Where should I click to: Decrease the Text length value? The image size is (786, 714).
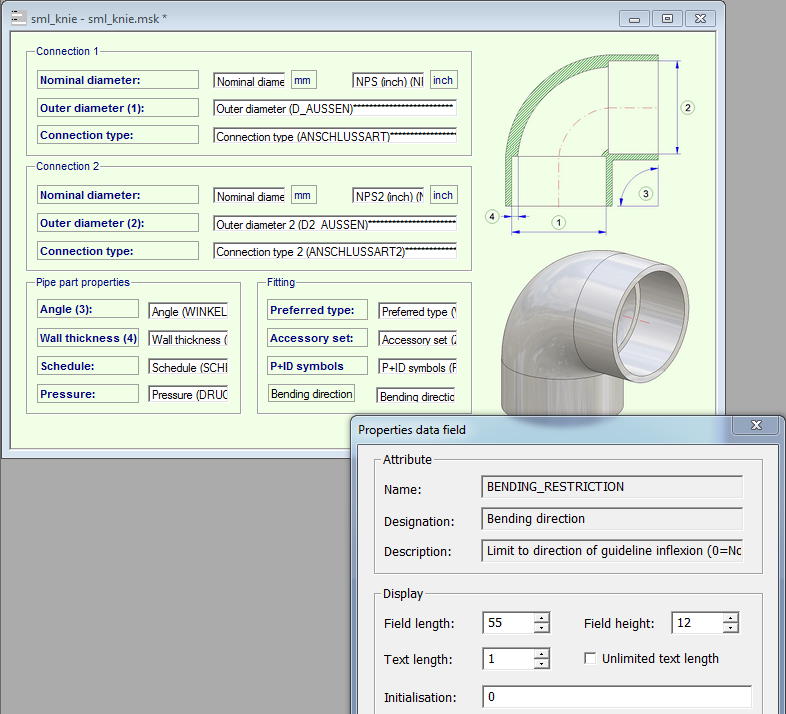(x=541, y=664)
